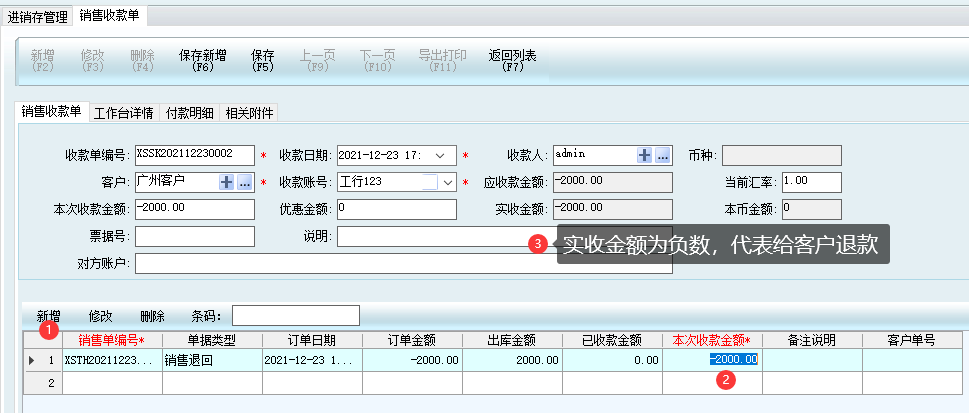
Task: Click 保存新增 (F6) toolbar button
Action: [203, 61]
